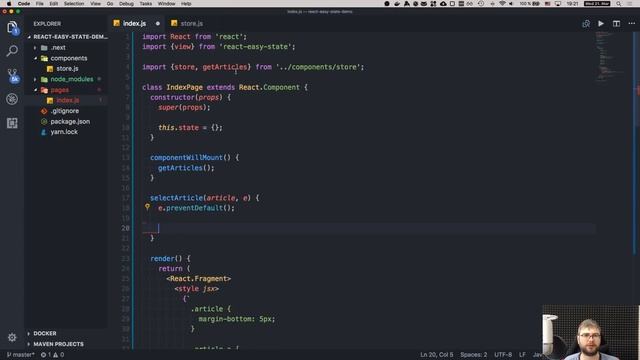
Task: Open the File menu
Action: click(x=40, y=4)
